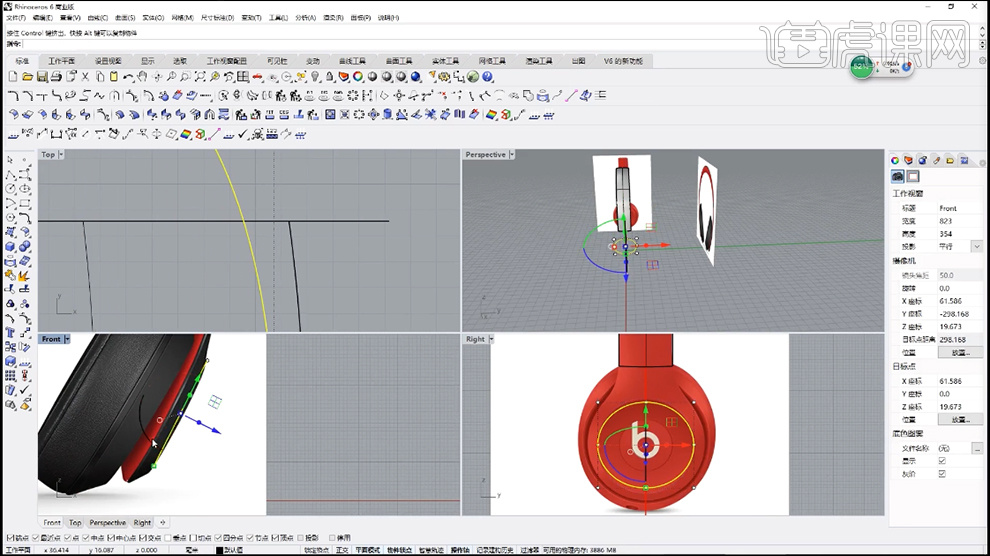The image size is (990, 556).
Task: Open the Curve (曲线) menu
Action: [x=97, y=18]
